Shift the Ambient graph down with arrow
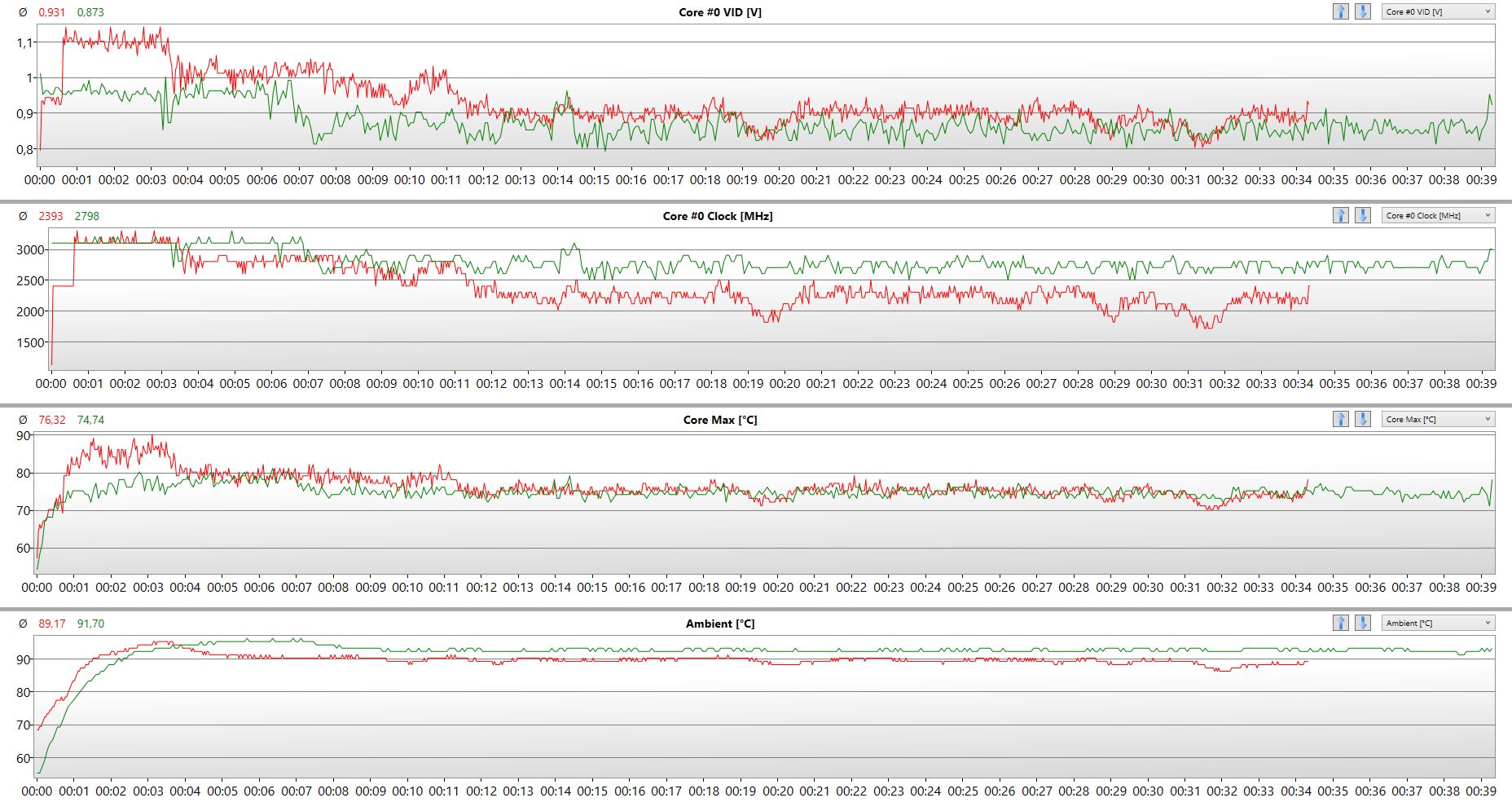 click(1362, 623)
